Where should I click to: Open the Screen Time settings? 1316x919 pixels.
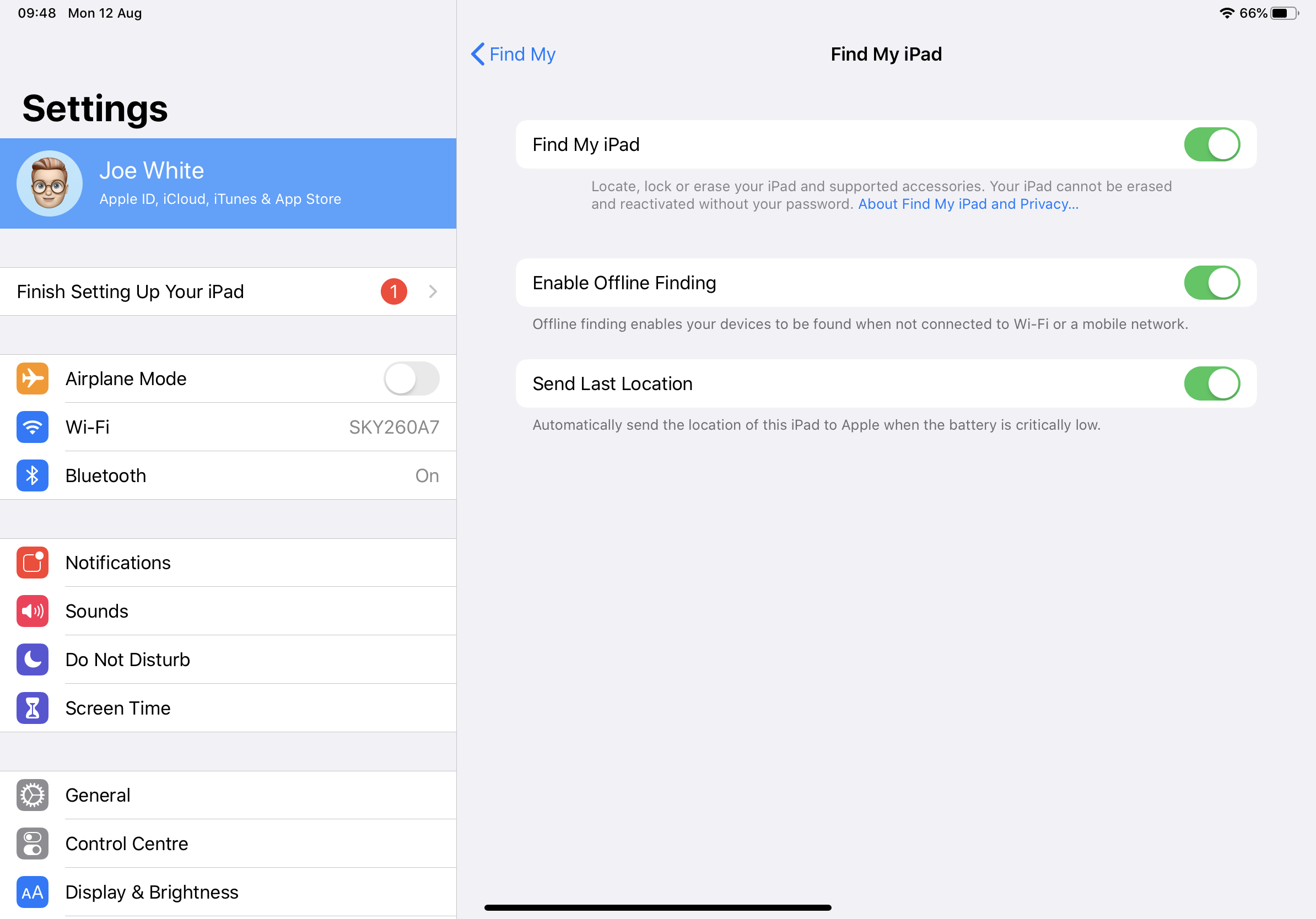coord(228,708)
